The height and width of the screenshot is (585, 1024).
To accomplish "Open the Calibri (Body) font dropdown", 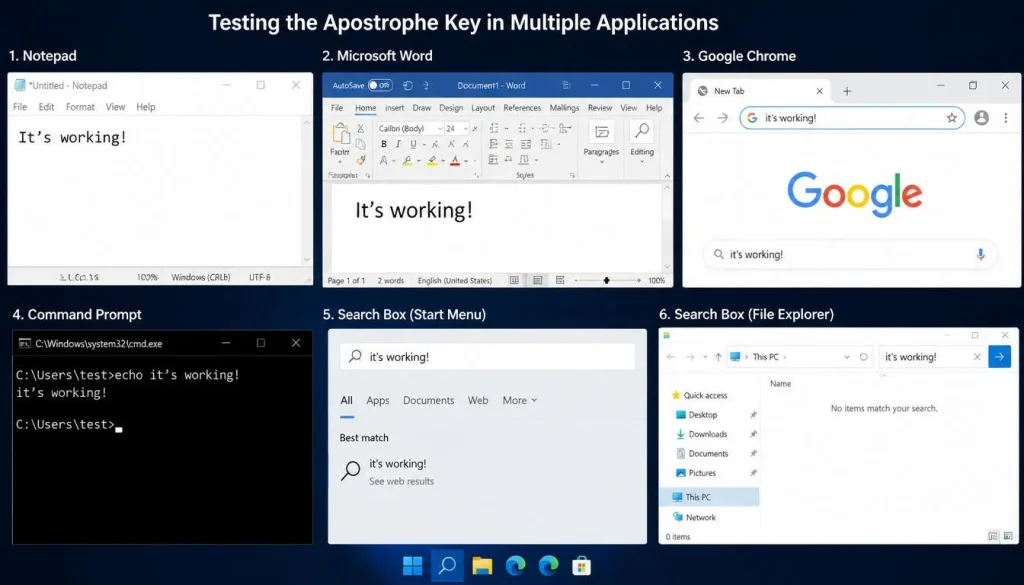I will (x=440, y=129).
